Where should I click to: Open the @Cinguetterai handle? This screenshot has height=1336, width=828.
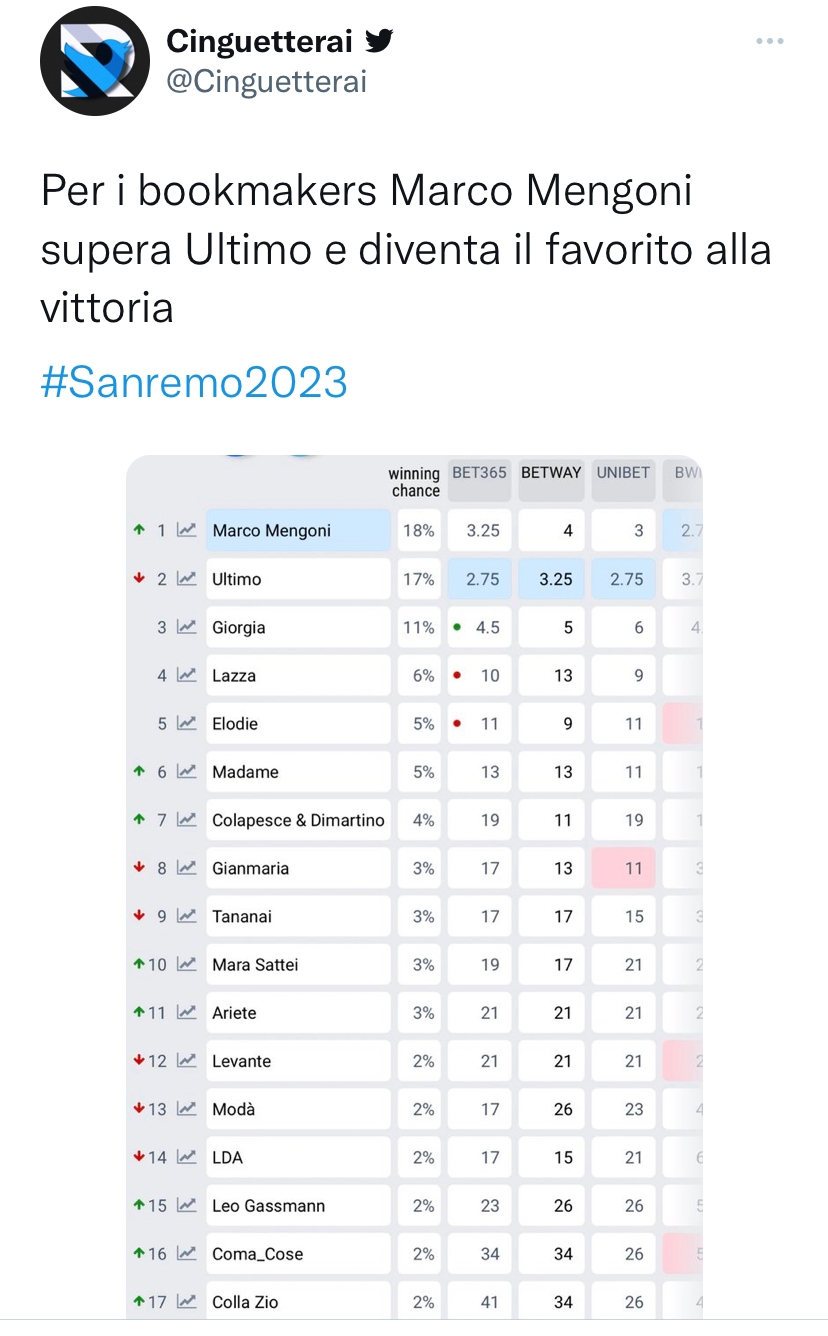267,81
